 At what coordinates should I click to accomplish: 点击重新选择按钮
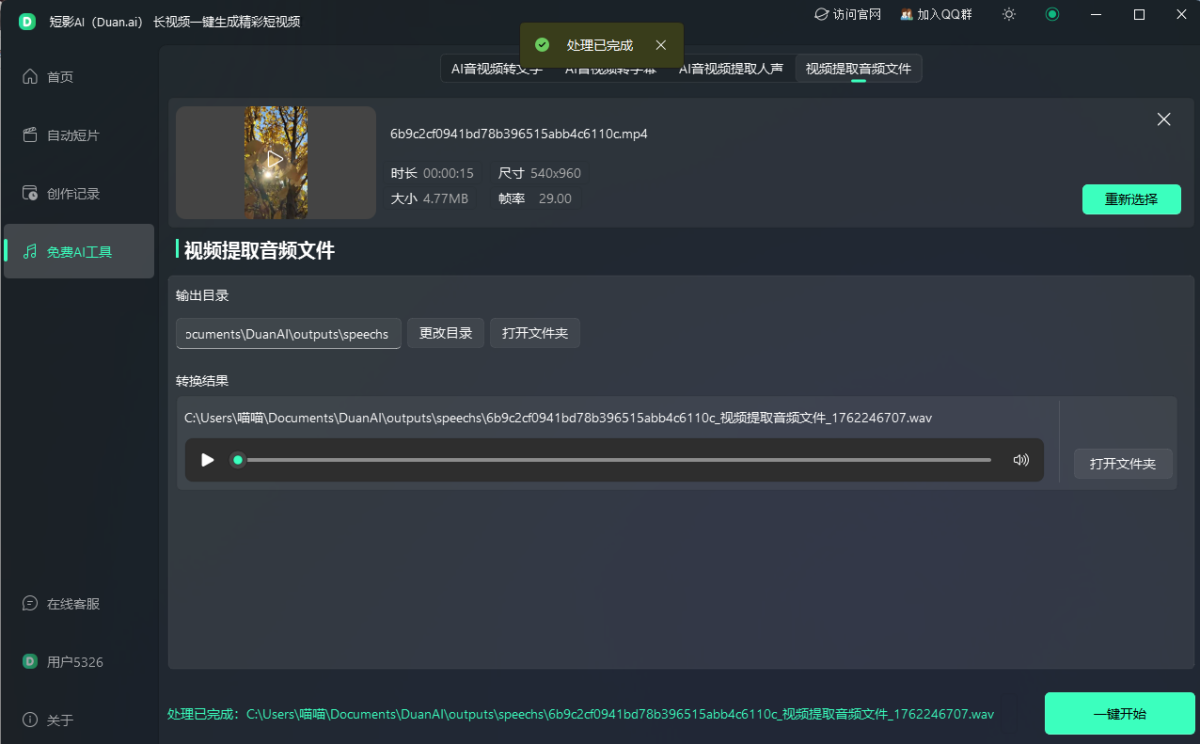[x=1131, y=199]
